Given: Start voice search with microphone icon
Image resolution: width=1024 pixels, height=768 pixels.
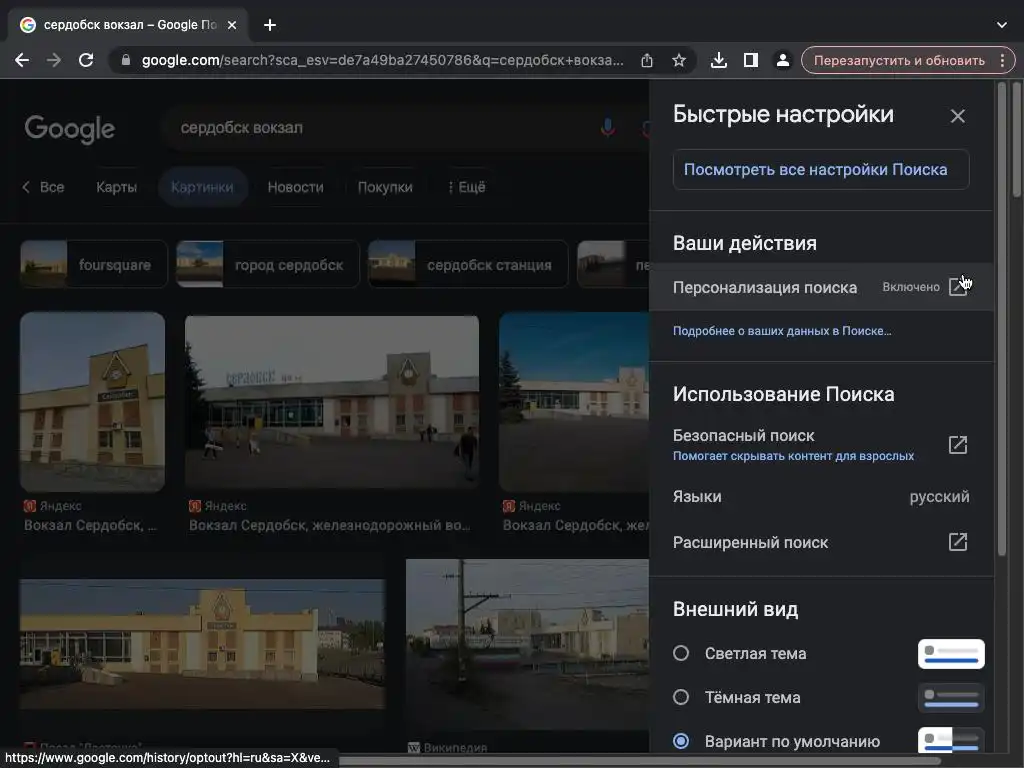Looking at the screenshot, I should (x=607, y=127).
